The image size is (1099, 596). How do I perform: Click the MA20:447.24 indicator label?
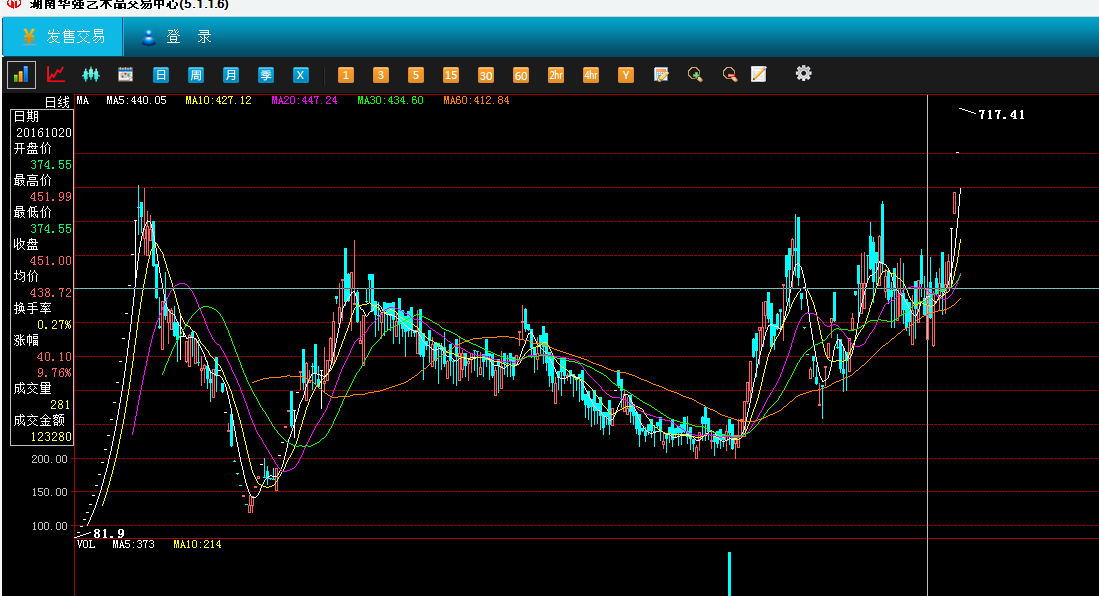coord(304,100)
